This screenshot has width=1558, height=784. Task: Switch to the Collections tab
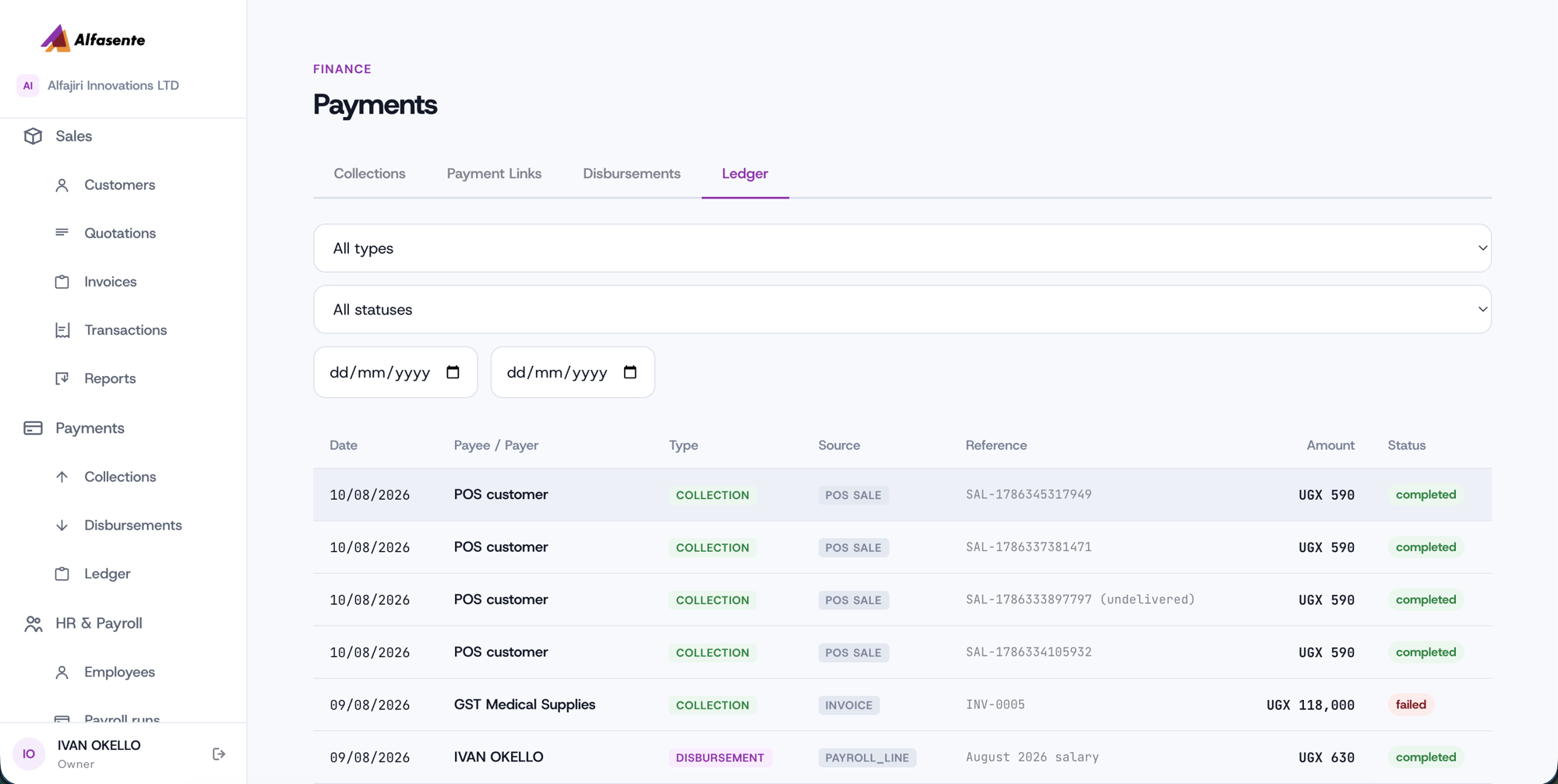pyautogui.click(x=369, y=174)
